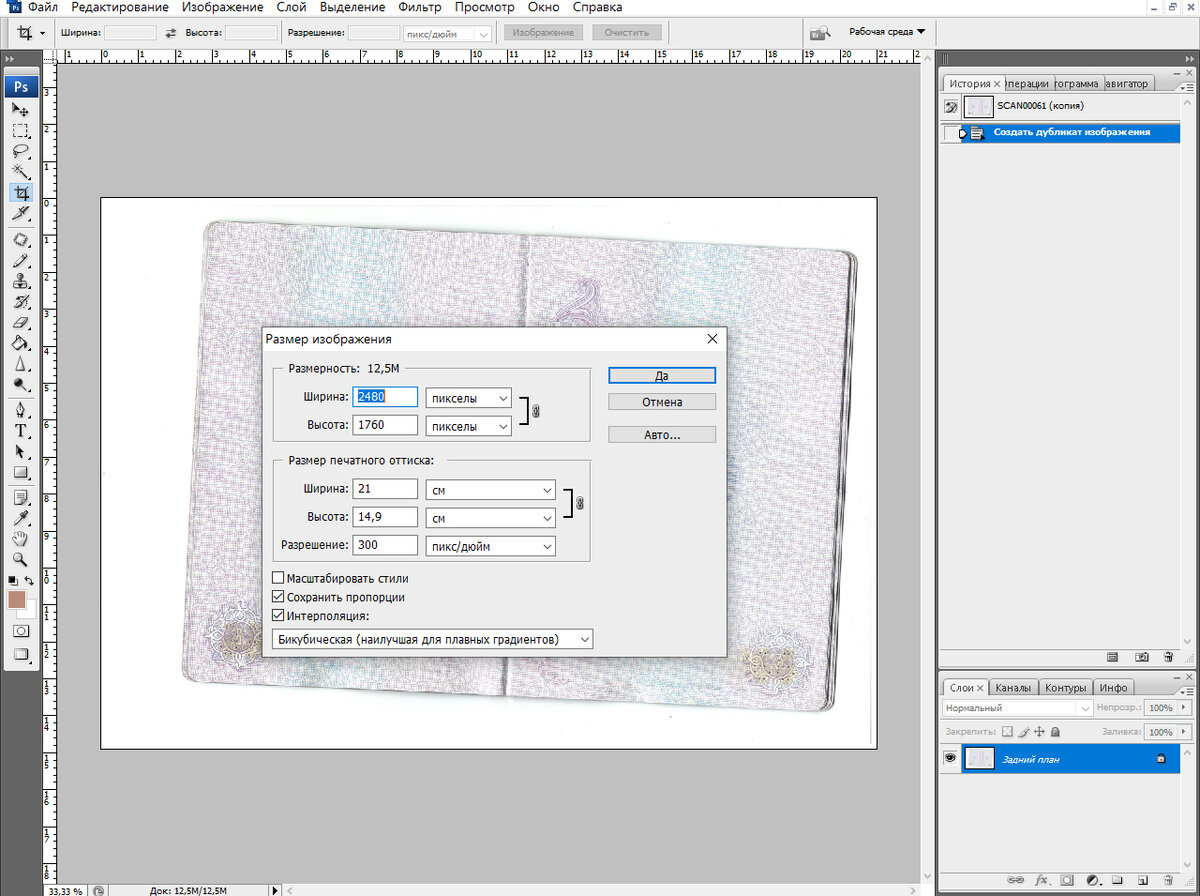This screenshot has height=896, width=1200.
Task: Open pixel height units dropdown
Action: point(469,426)
